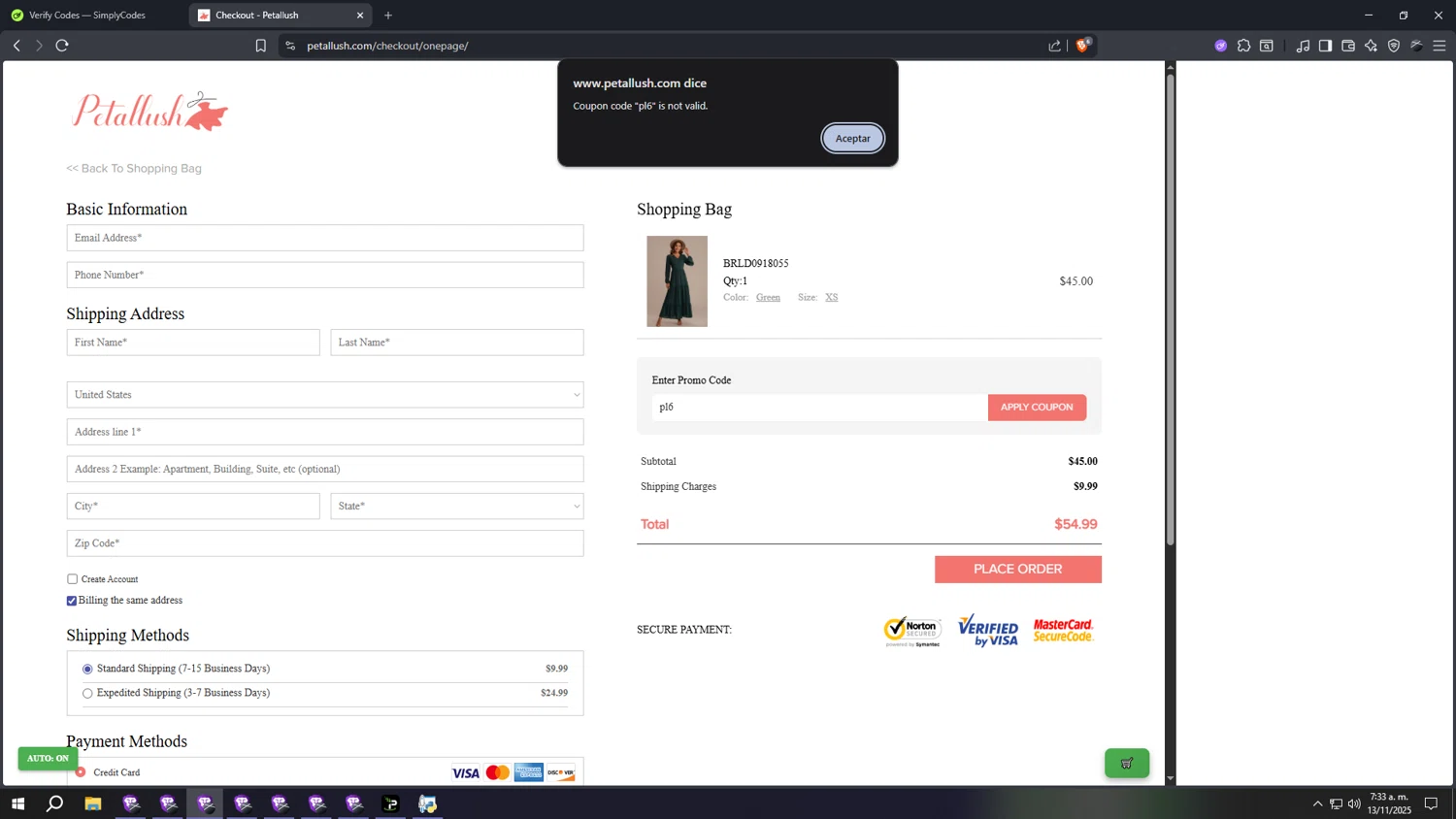The height and width of the screenshot is (819, 1456).
Task: Open a new browser tab
Action: tap(388, 16)
